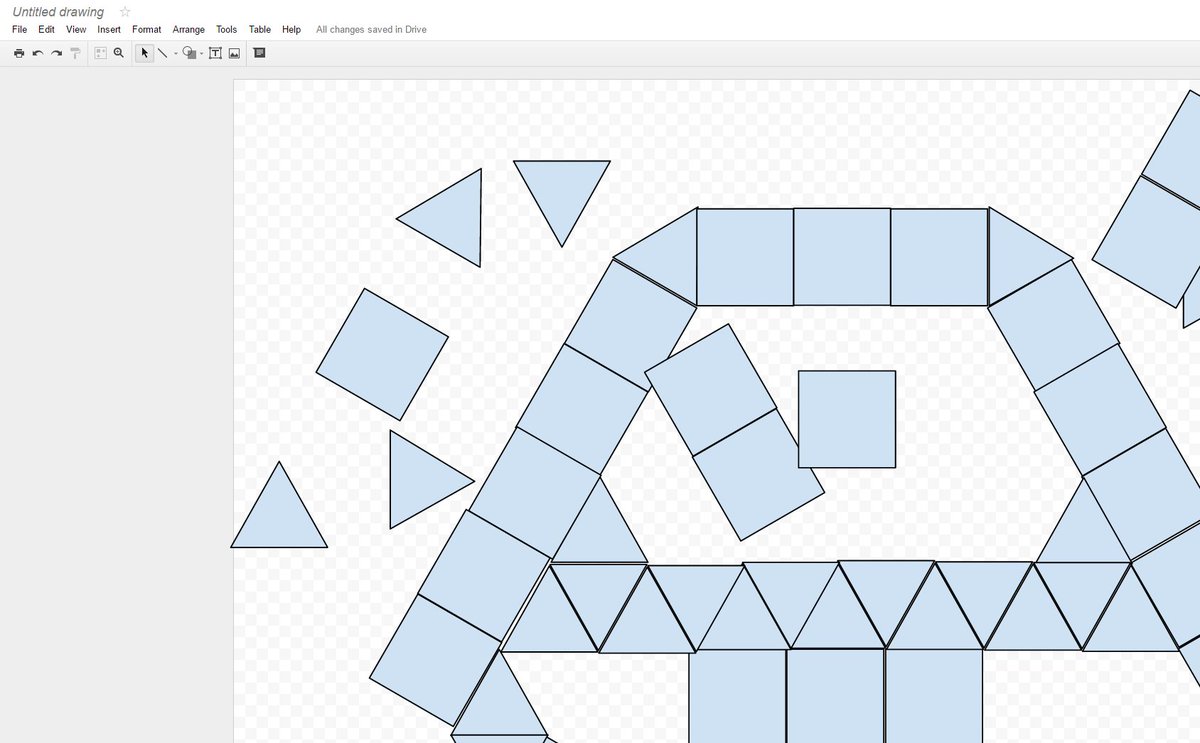Click the Zoom to fit icon
The image size is (1200, 743).
[x=100, y=53]
